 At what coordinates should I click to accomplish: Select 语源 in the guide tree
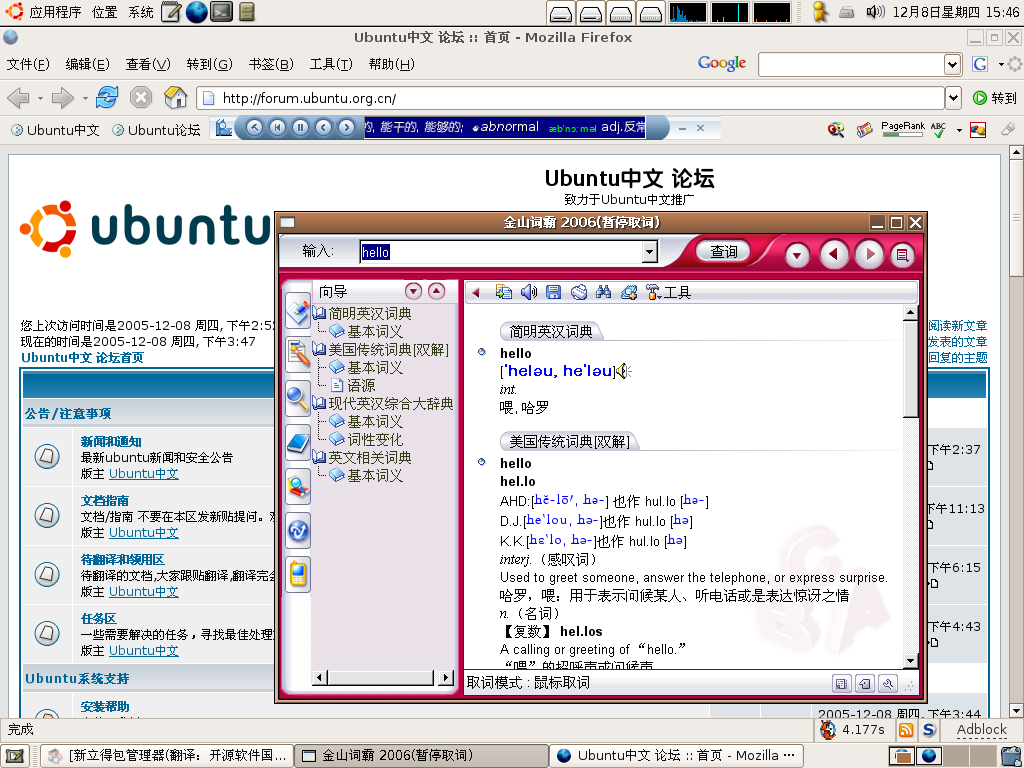(x=361, y=385)
